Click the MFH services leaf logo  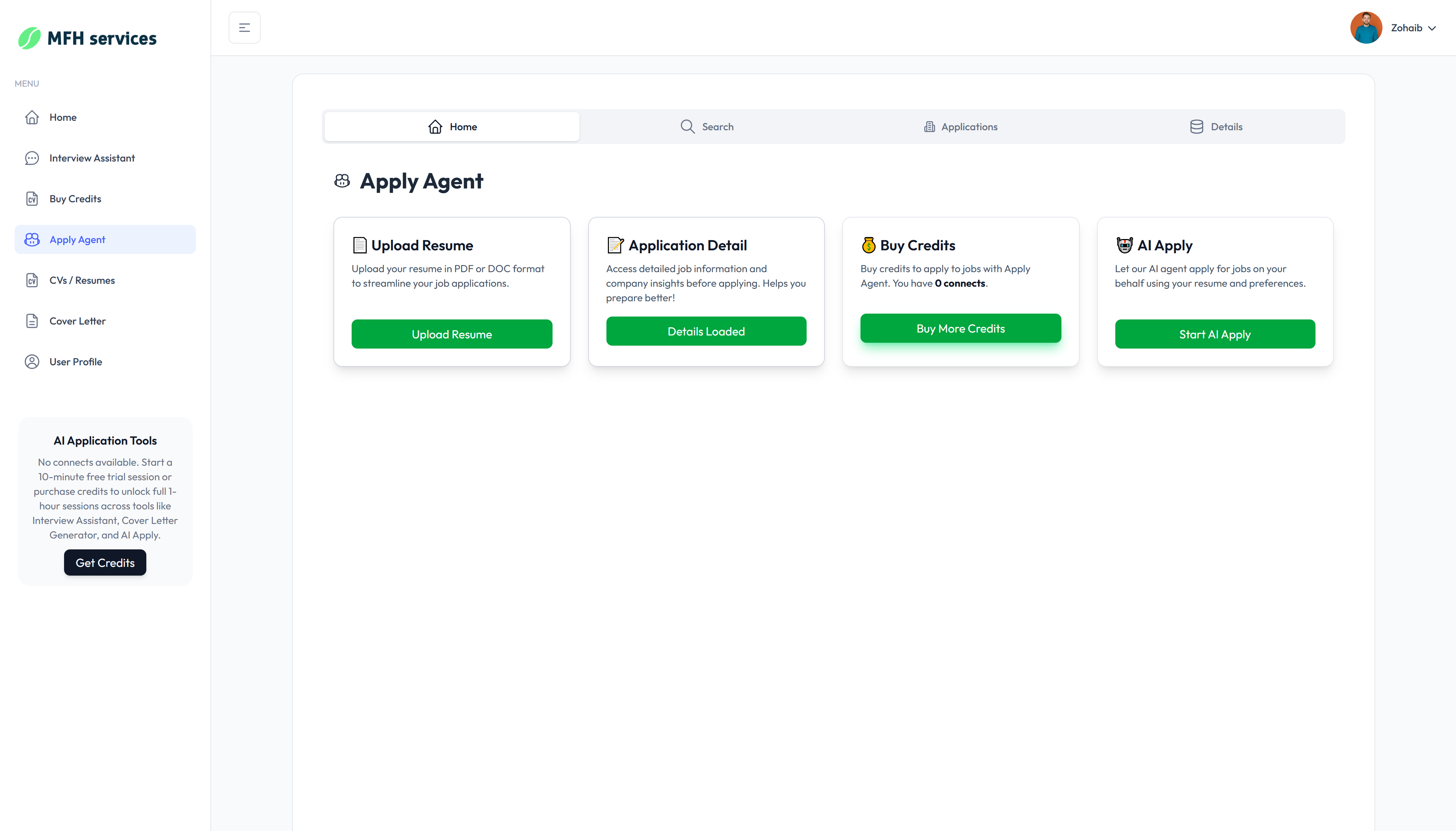(30, 38)
